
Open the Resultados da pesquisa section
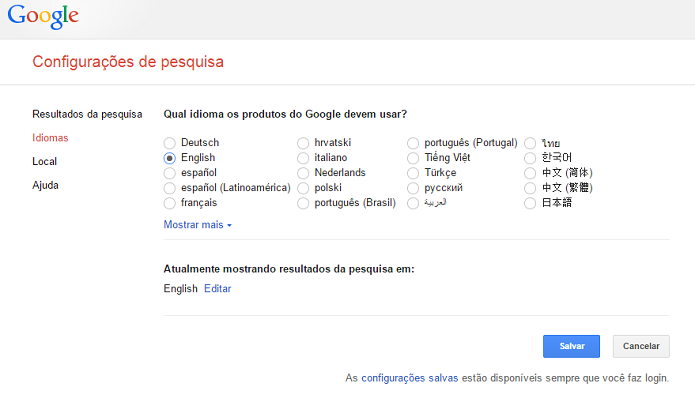tap(87, 114)
